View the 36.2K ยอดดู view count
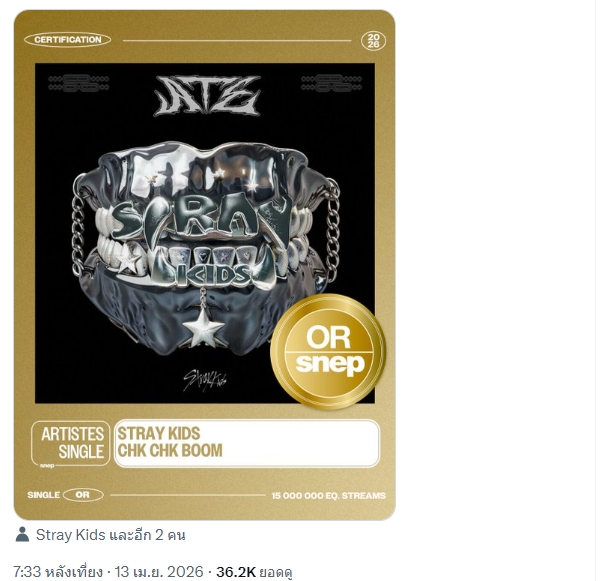This screenshot has height=581, width=607. [254, 572]
